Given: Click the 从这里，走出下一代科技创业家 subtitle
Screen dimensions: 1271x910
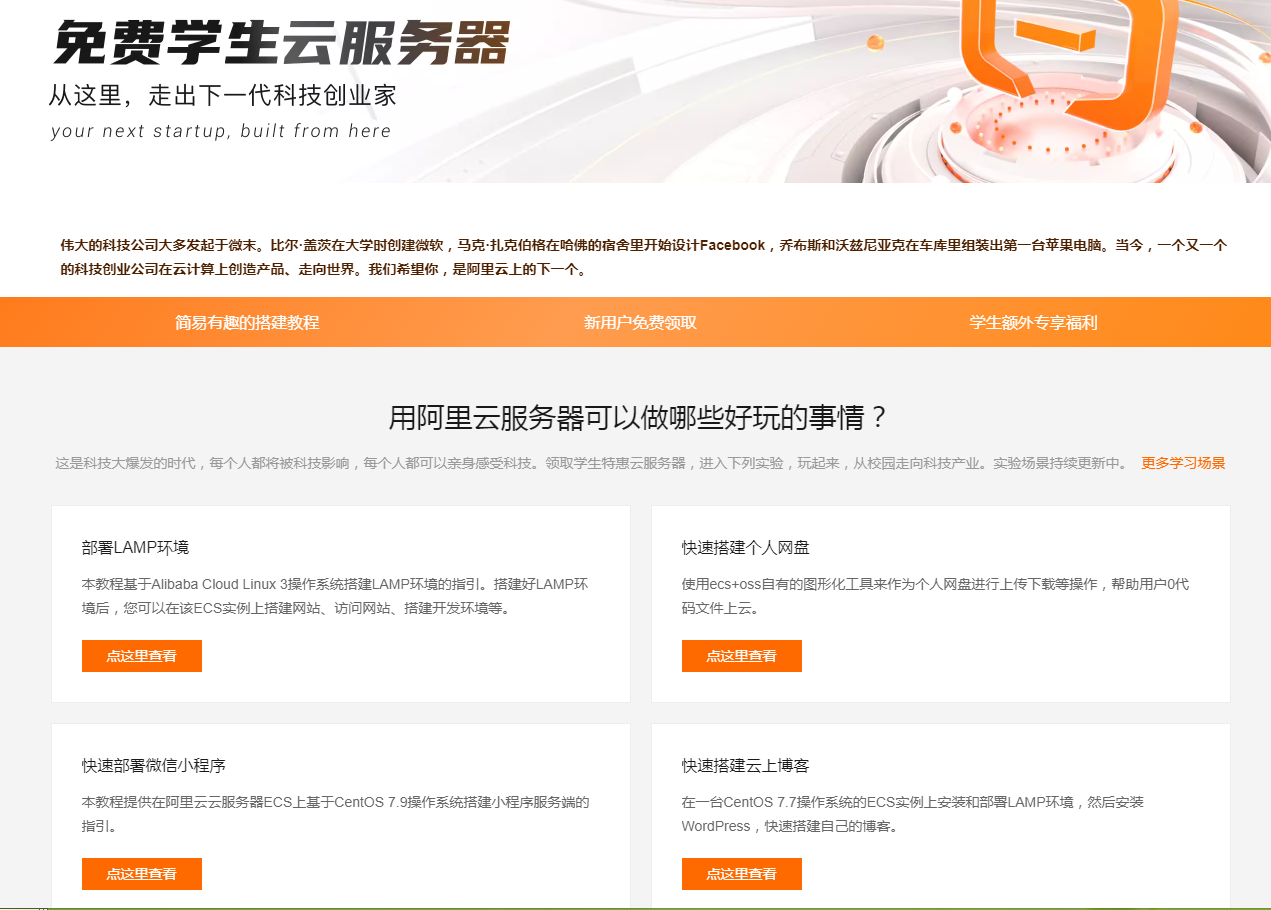Looking at the screenshot, I should pos(223,96).
